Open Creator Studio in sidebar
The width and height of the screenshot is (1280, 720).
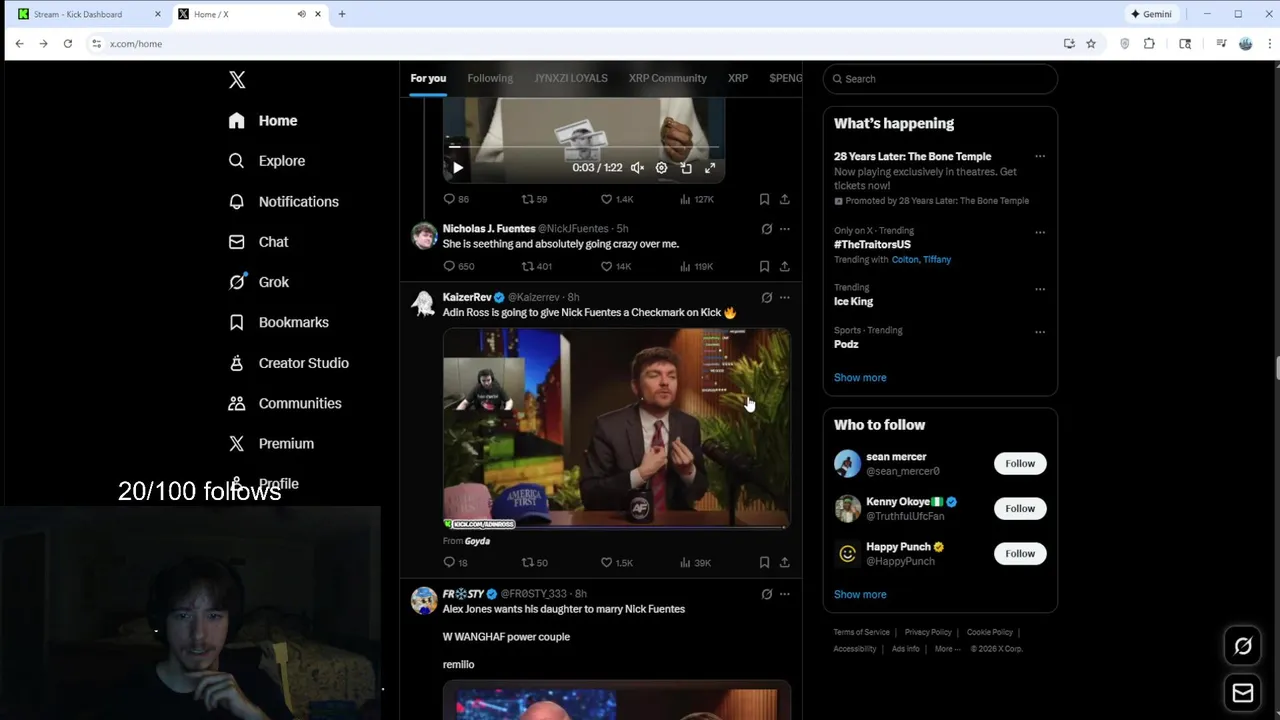click(x=288, y=363)
